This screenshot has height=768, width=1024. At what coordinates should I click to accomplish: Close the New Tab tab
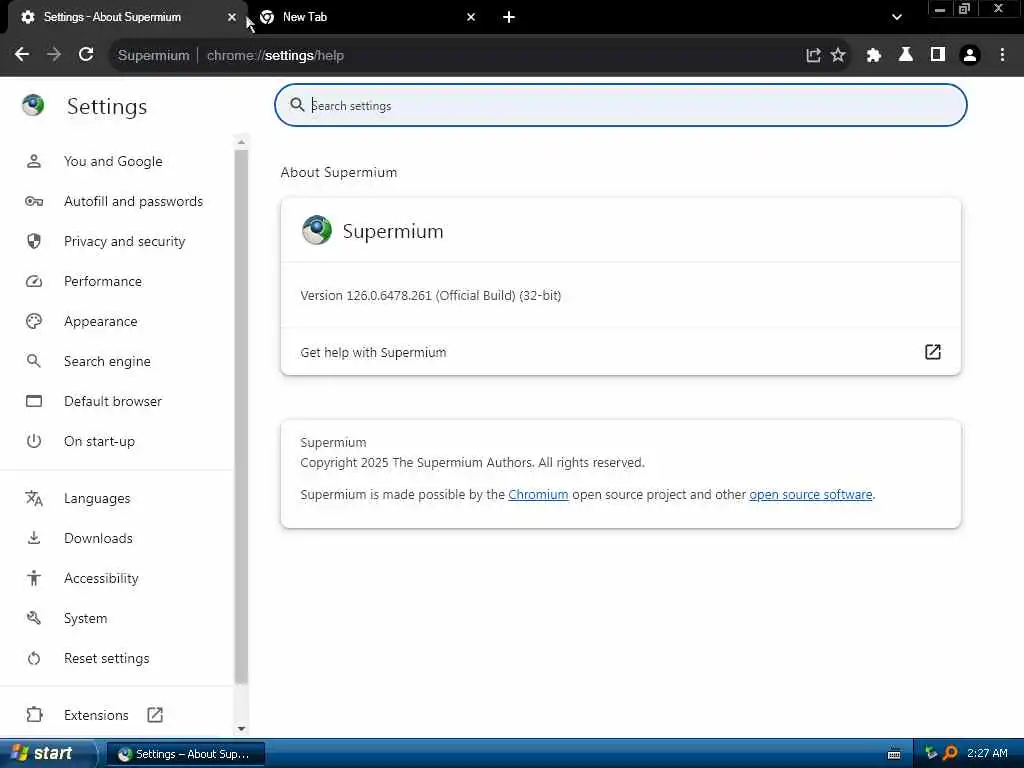pyautogui.click(x=472, y=18)
